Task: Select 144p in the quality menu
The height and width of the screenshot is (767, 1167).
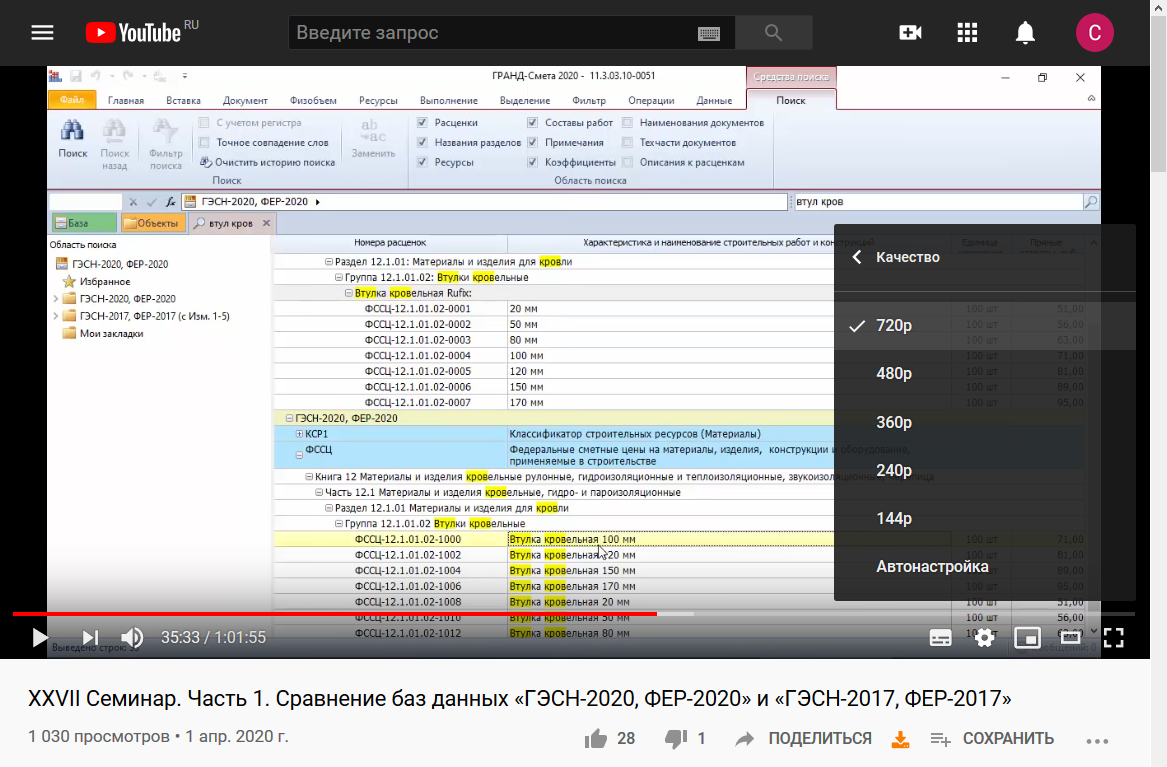Action: coord(893,519)
